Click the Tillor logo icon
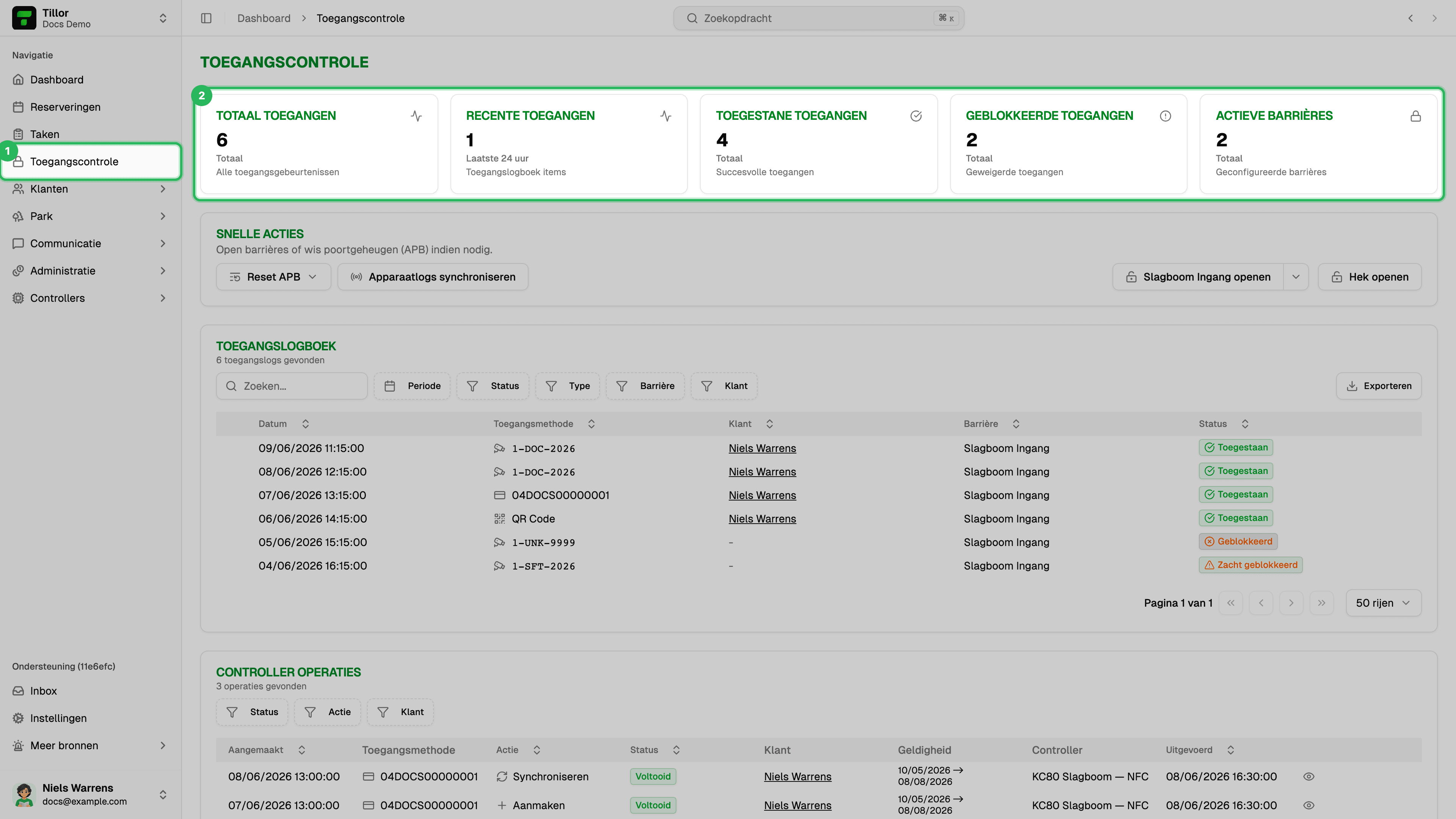Image resolution: width=1456 pixels, height=819 pixels. 24,18
